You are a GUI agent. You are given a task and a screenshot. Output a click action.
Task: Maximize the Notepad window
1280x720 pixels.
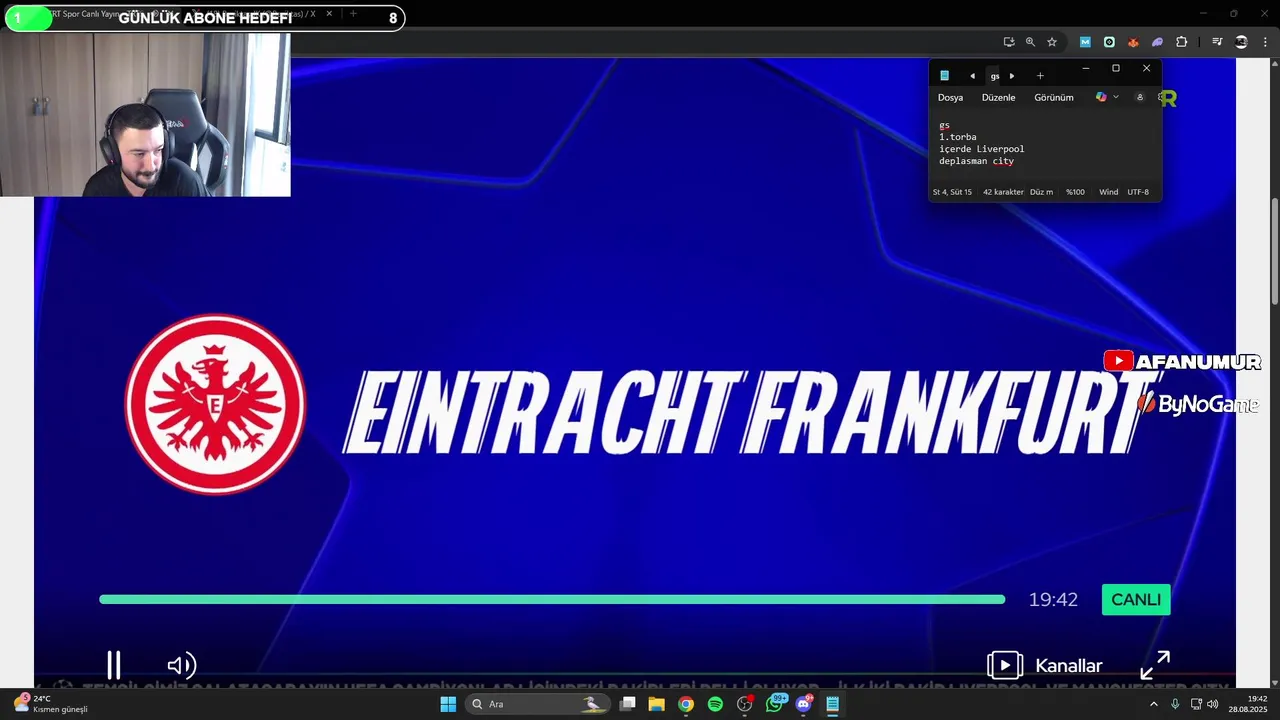pyautogui.click(x=1116, y=68)
